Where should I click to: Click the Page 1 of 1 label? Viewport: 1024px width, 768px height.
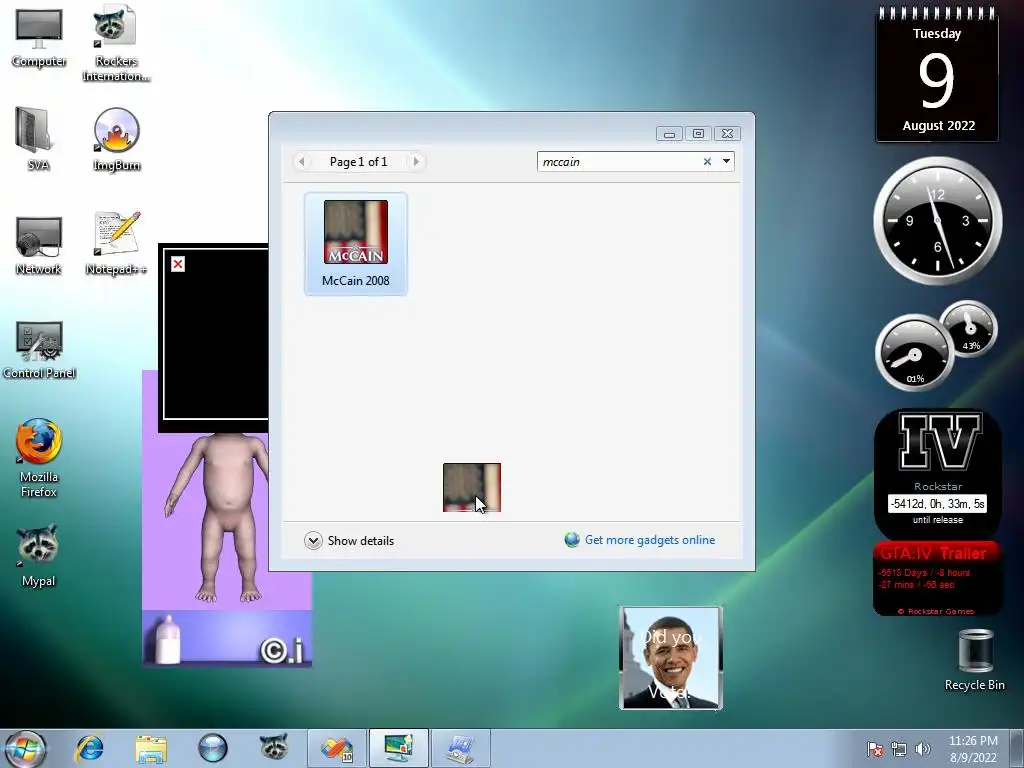[x=359, y=161]
